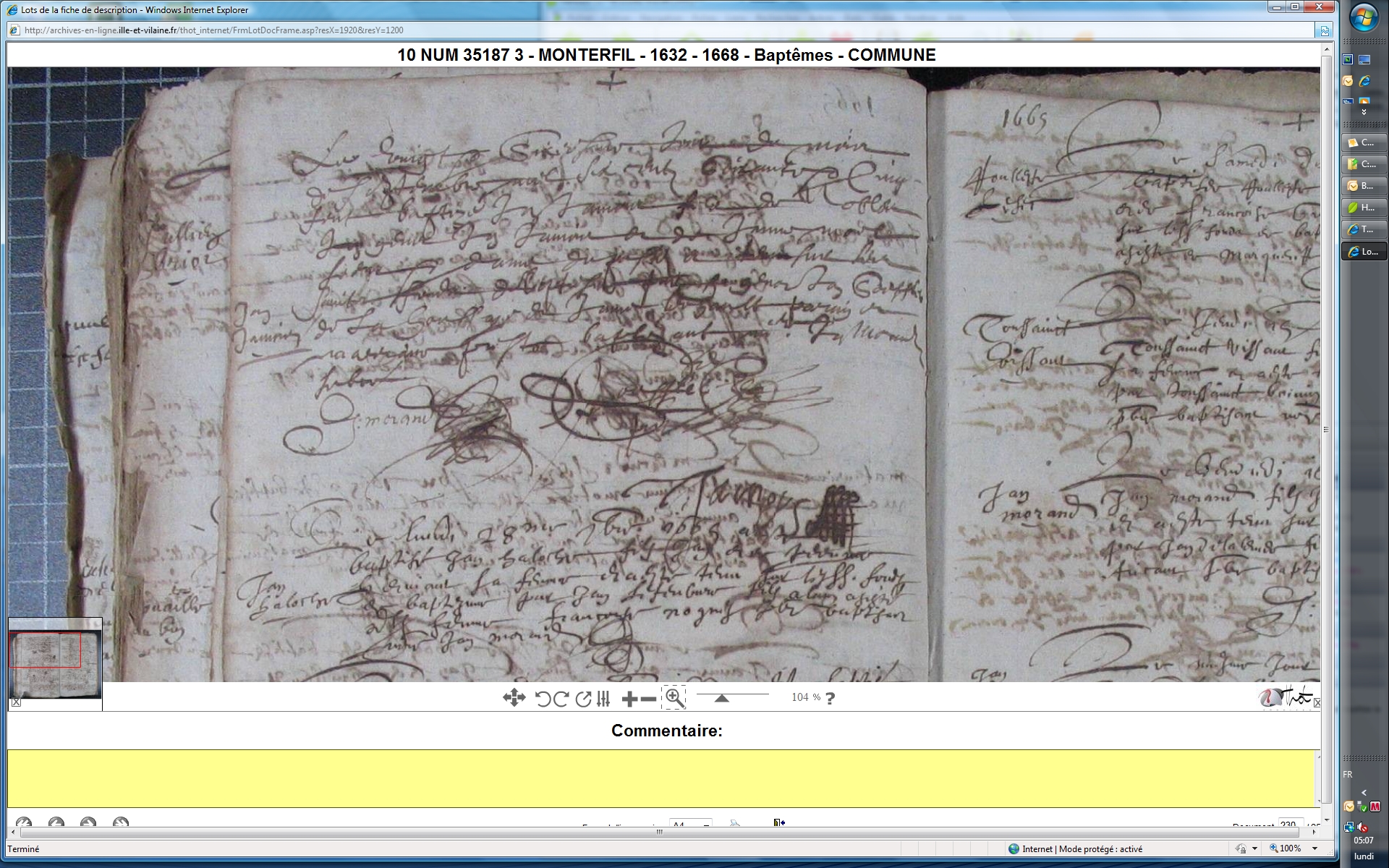Close the thumbnail navigator overview
This screenshot has height=868, width=1389.
coord(16,702)
